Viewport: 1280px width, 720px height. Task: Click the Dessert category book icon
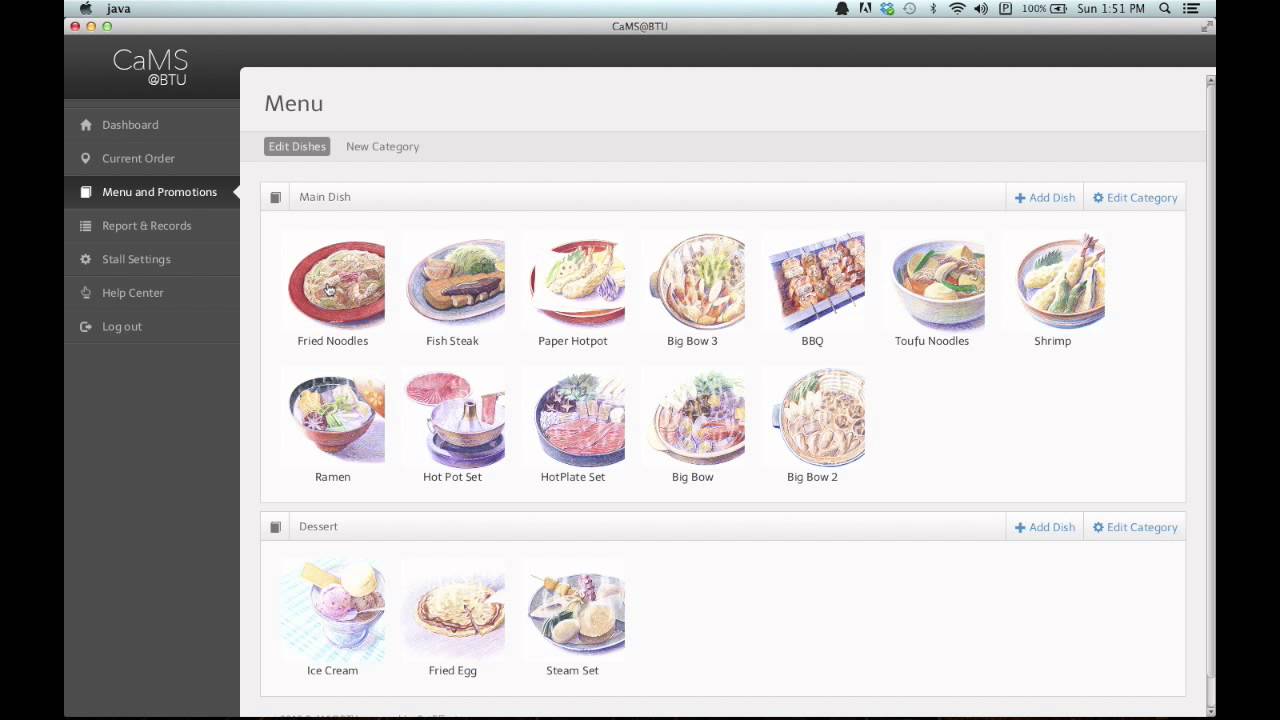(x=275, y=527)
